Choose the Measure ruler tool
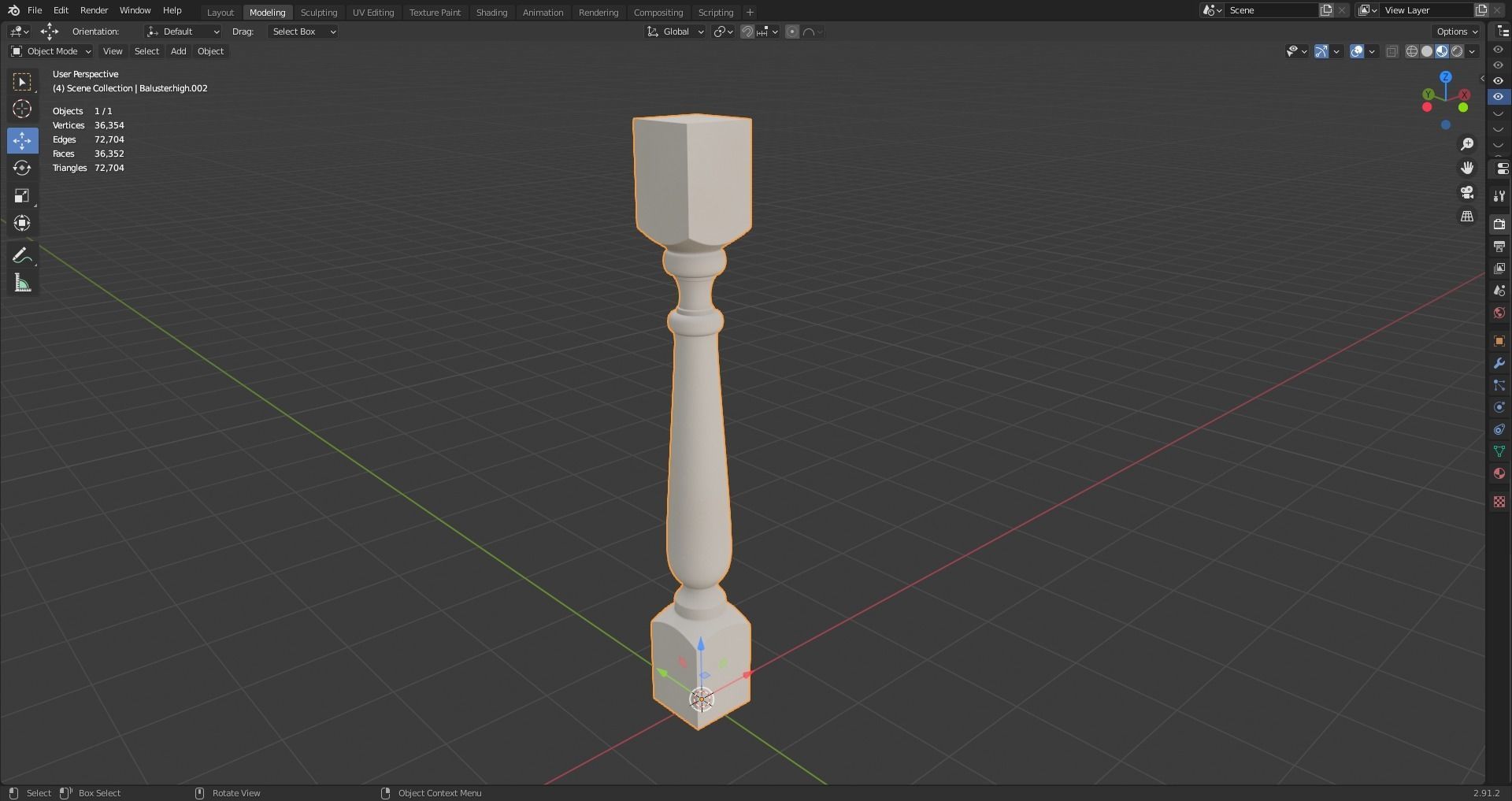The height and width of the screenshot is (801, 1512). coord(22,283)
